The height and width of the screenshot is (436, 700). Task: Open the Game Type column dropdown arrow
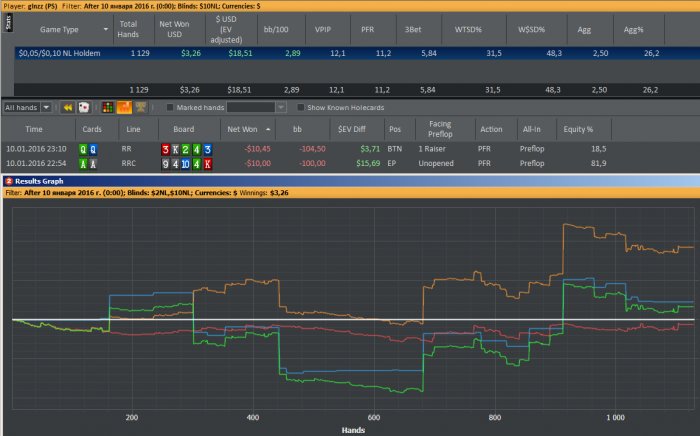[x=106, y=29]
